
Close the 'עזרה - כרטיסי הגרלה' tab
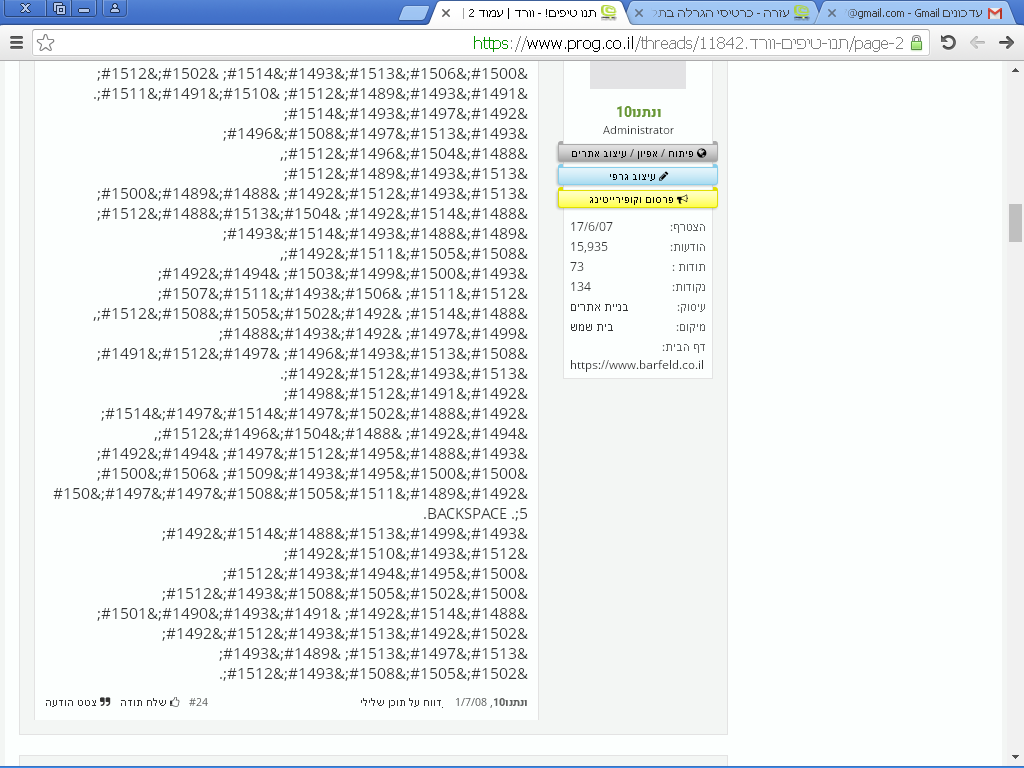tap(639, 13)
